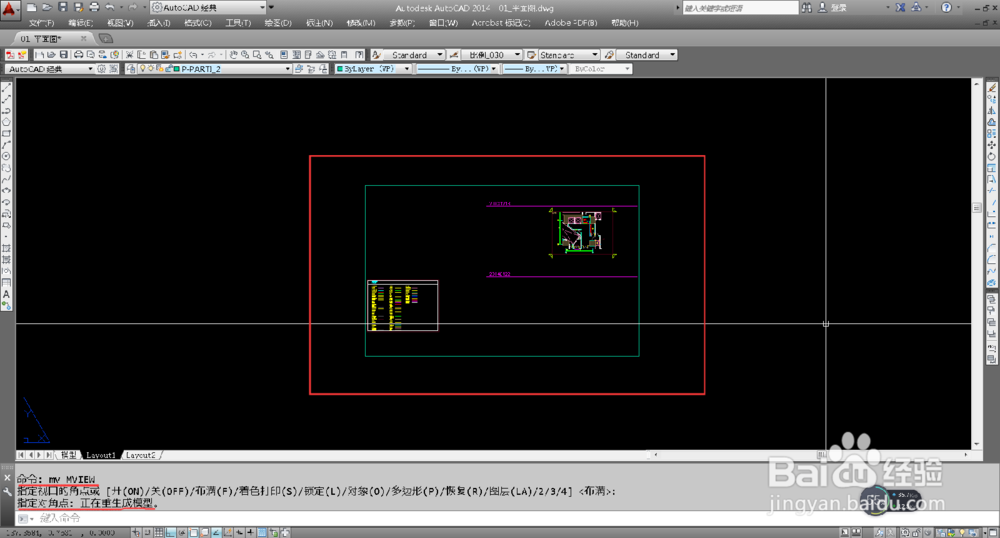Expand AutoCAD 经典 workspace dropdown in title bar

coord(262,8)
